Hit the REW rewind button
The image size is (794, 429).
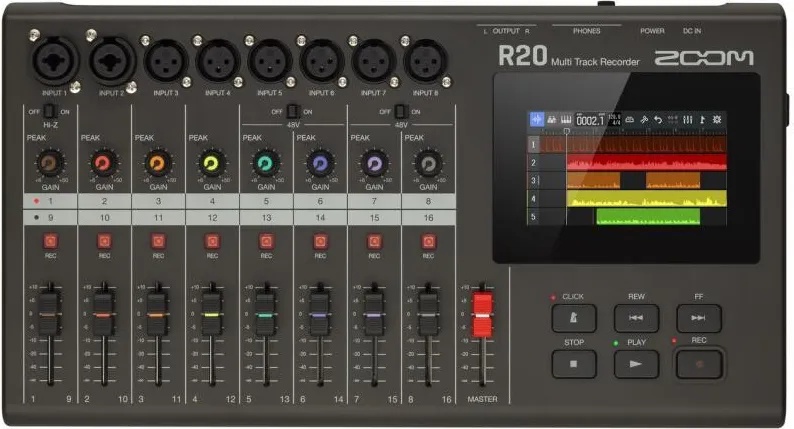tap(636, 318)
